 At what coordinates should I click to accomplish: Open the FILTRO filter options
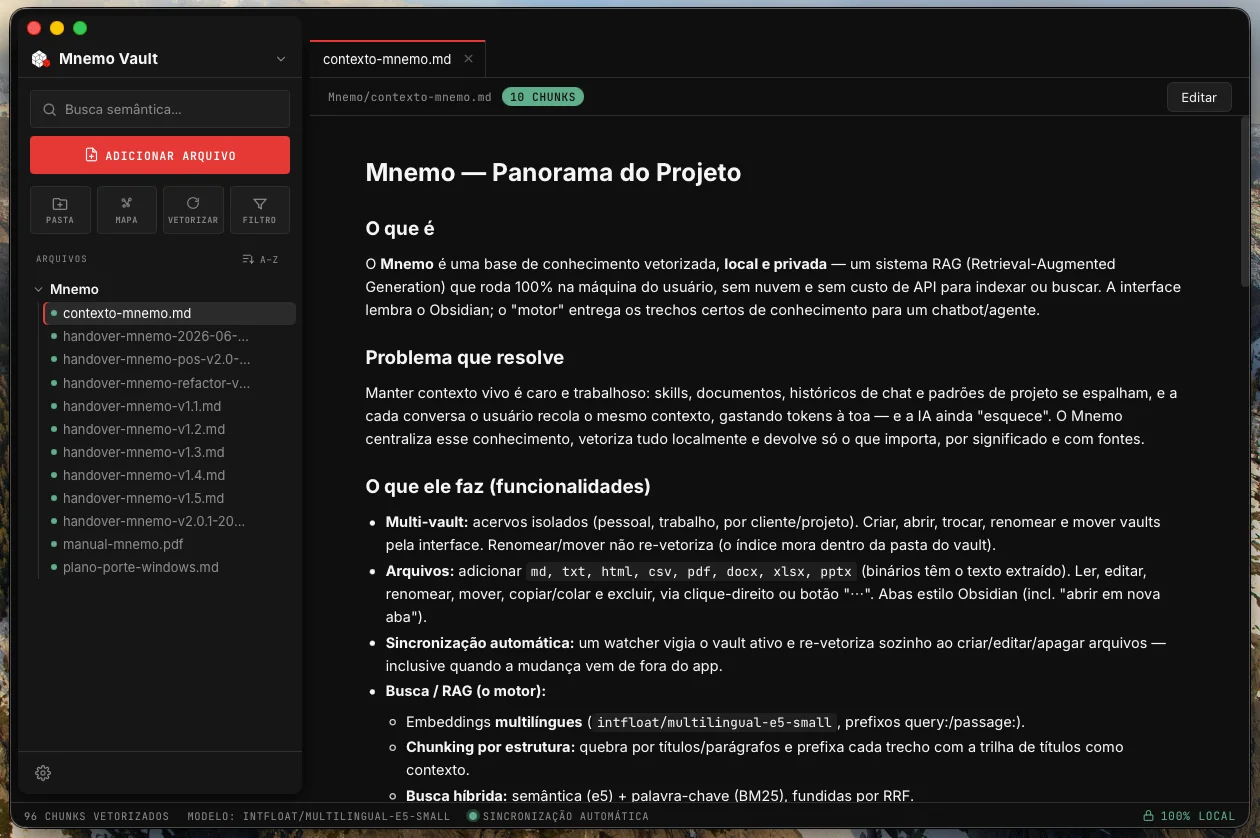tap(260, 210)
